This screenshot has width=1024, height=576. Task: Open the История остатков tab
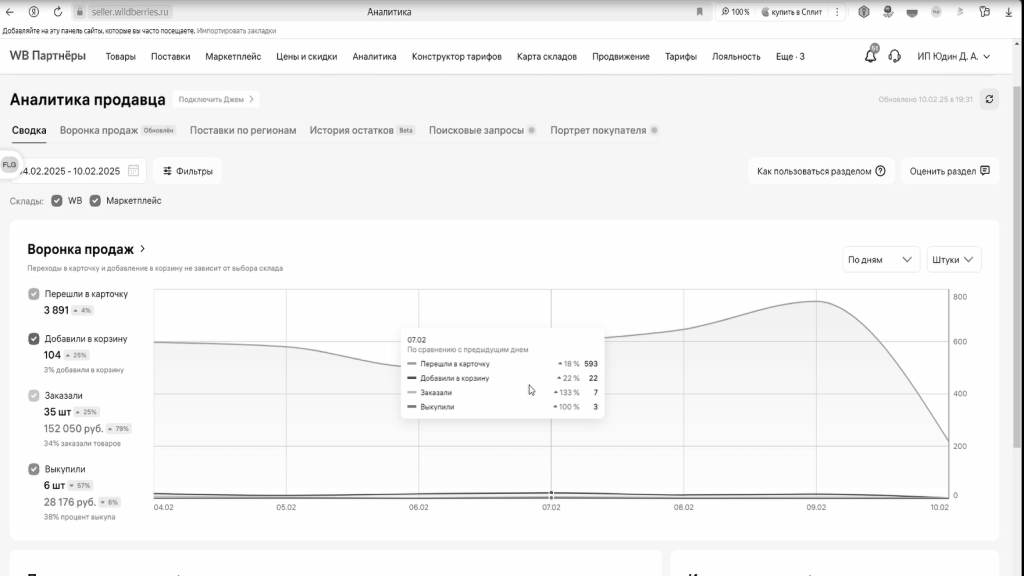tap(362, 131)
